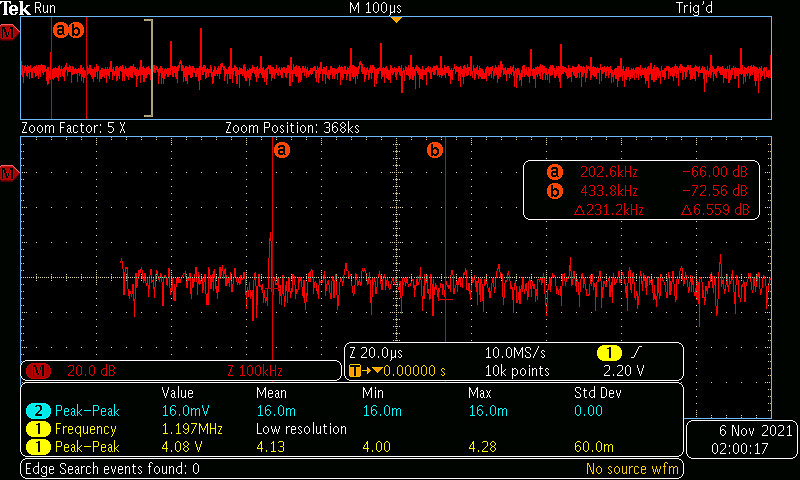Select cursor a badge in the zoom window
Image resolution: width=800 pixels, height=480 pixels.
pyautogui.click(x=282, y=150)
